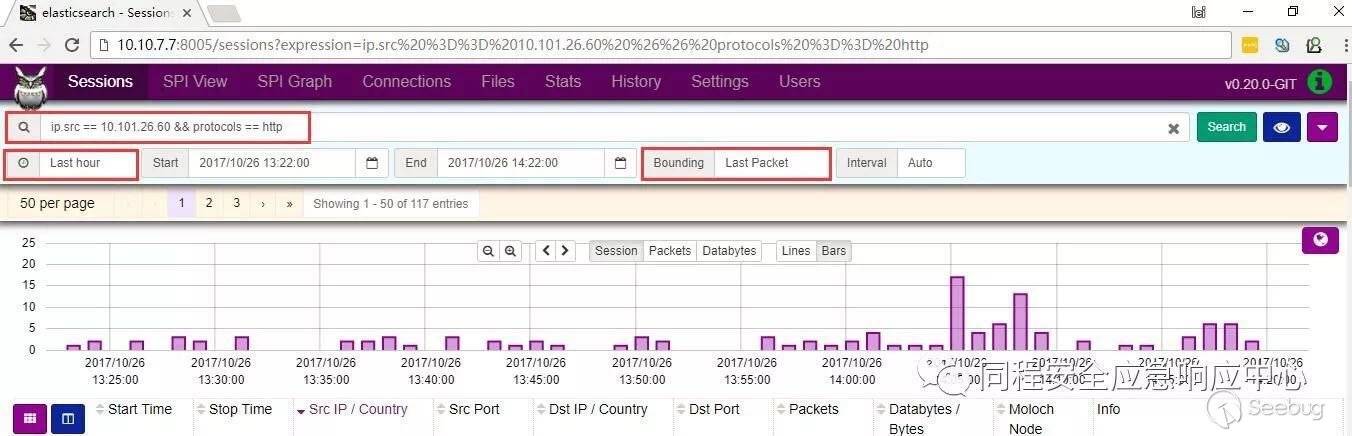This screenshot has height=436, width=1352.
Task: Open the Settings tab
Action: (x=720, y=82)
